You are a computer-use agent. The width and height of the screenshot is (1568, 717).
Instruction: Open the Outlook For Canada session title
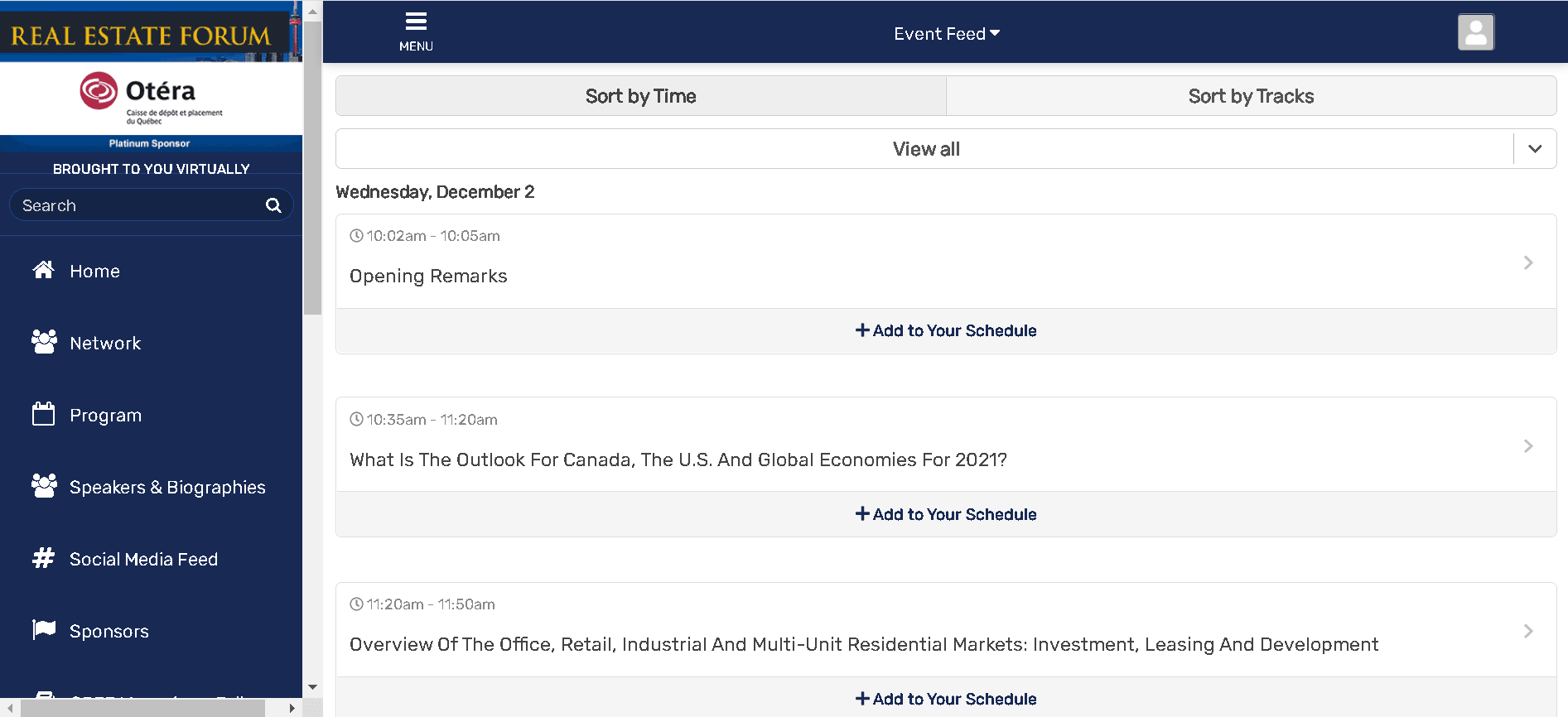pos(678,460)
